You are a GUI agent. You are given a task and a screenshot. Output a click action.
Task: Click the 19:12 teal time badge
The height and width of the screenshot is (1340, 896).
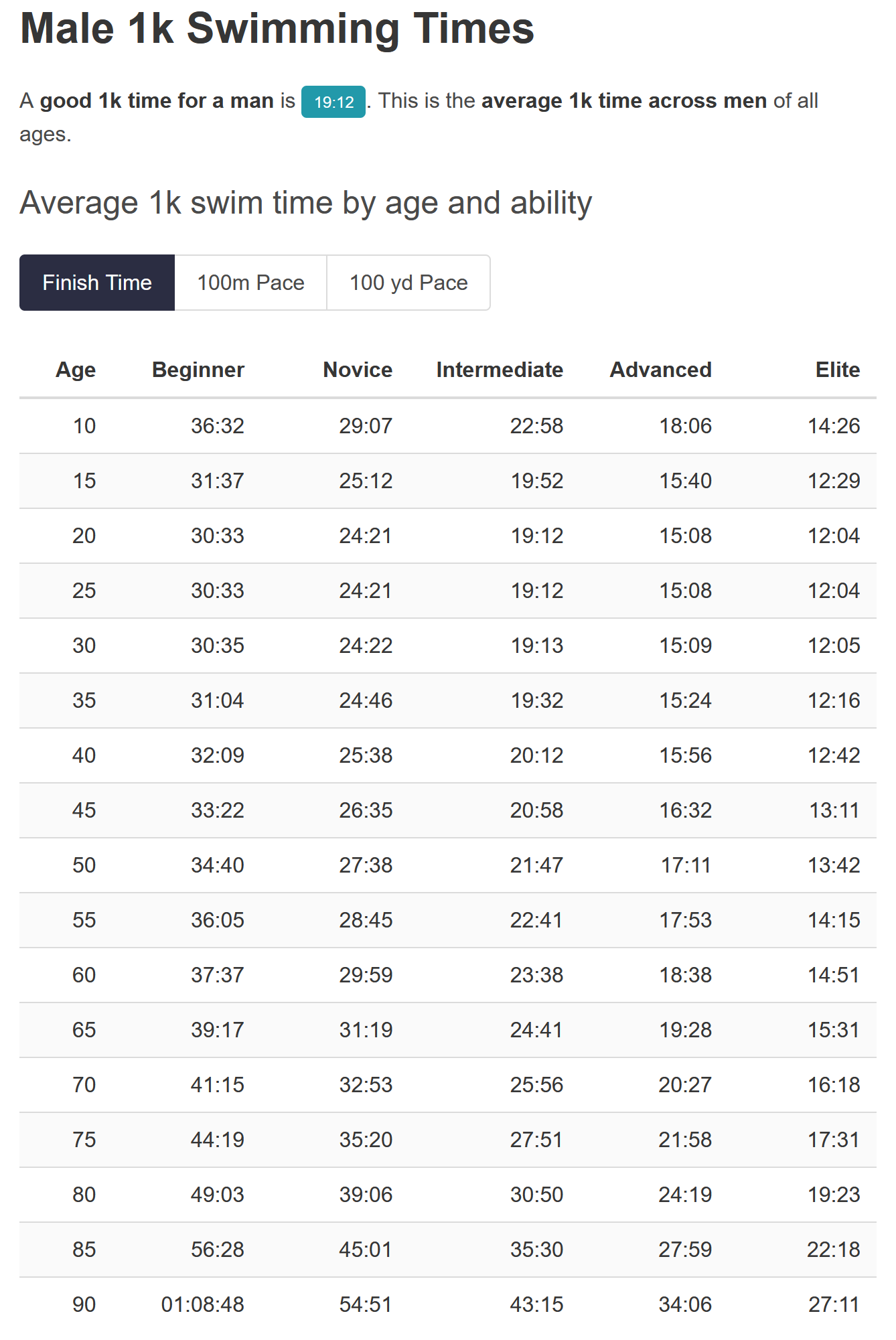point(333,102)
